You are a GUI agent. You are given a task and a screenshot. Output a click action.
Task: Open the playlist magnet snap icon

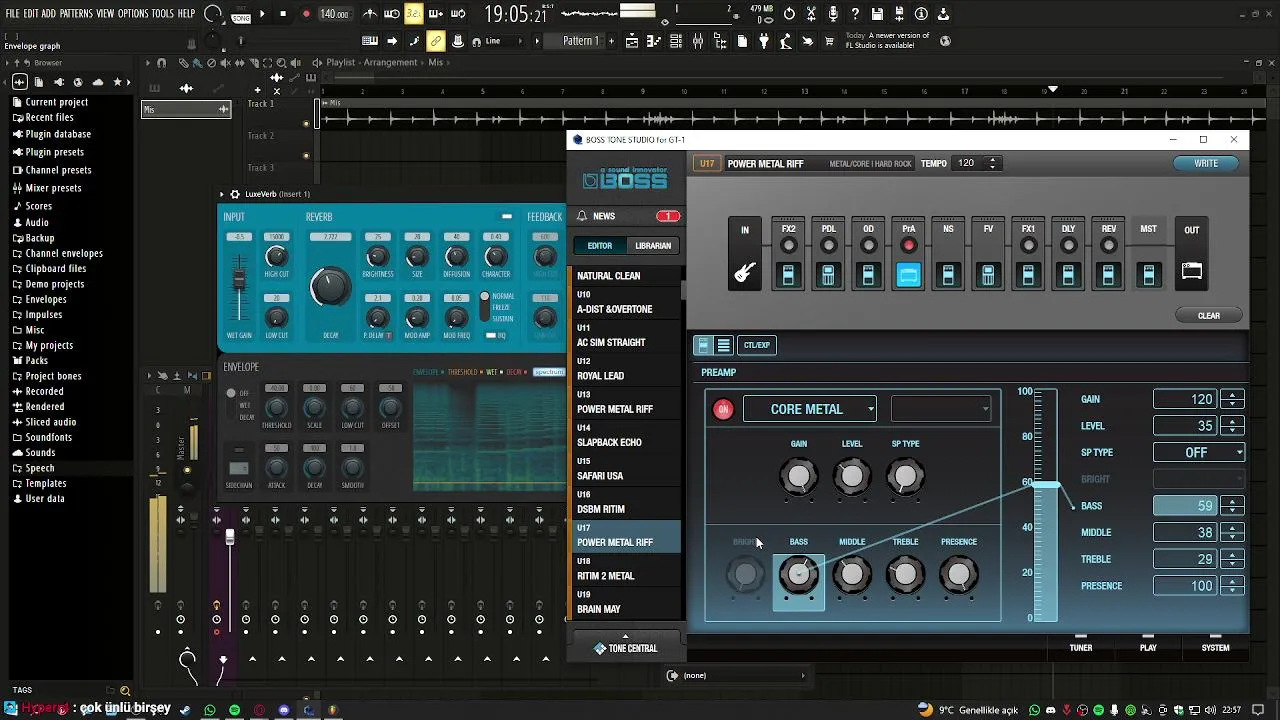point(161,62)
